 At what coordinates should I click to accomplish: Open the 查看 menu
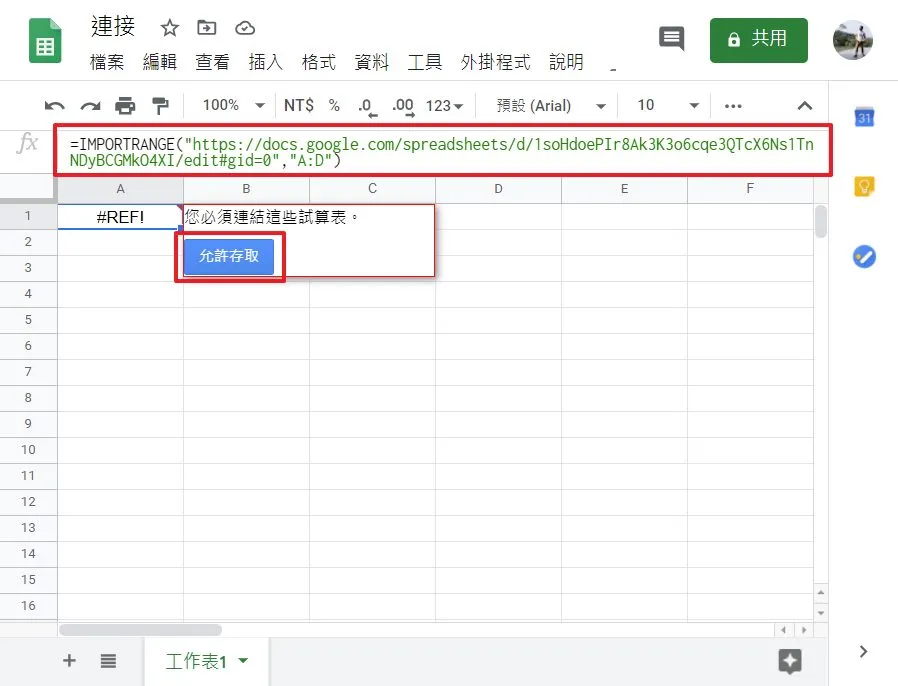[x=212, y=62]
